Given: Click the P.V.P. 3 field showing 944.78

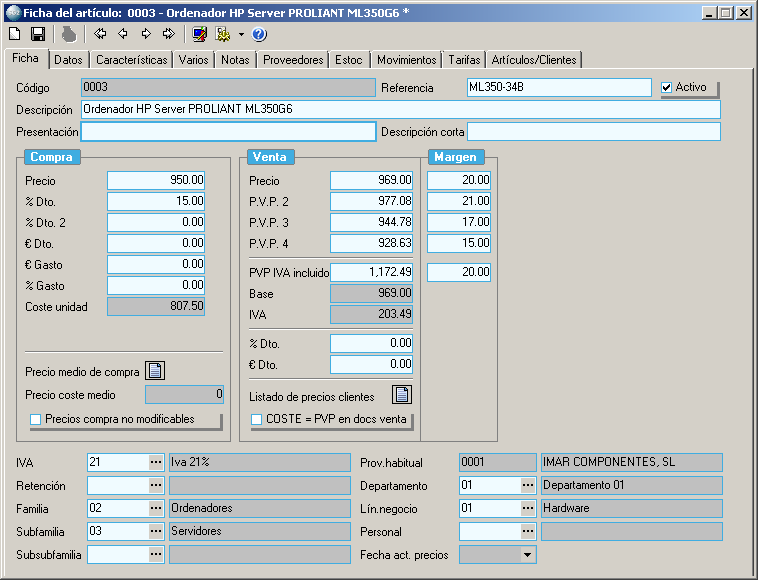Looking at the screenshot, I should click(x=372, y=222).
